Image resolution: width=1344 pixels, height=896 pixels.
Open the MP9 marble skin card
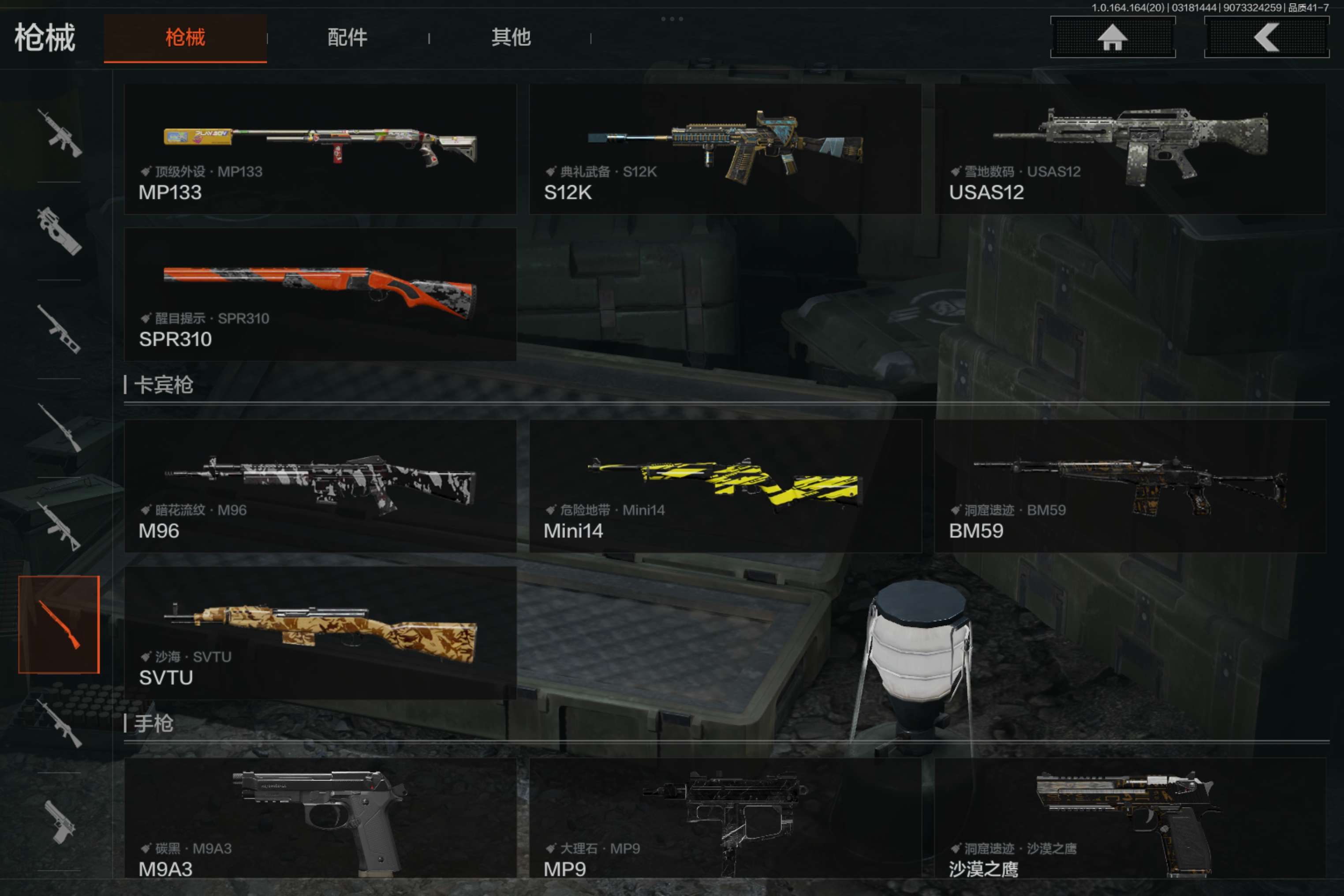pos(725,818)
